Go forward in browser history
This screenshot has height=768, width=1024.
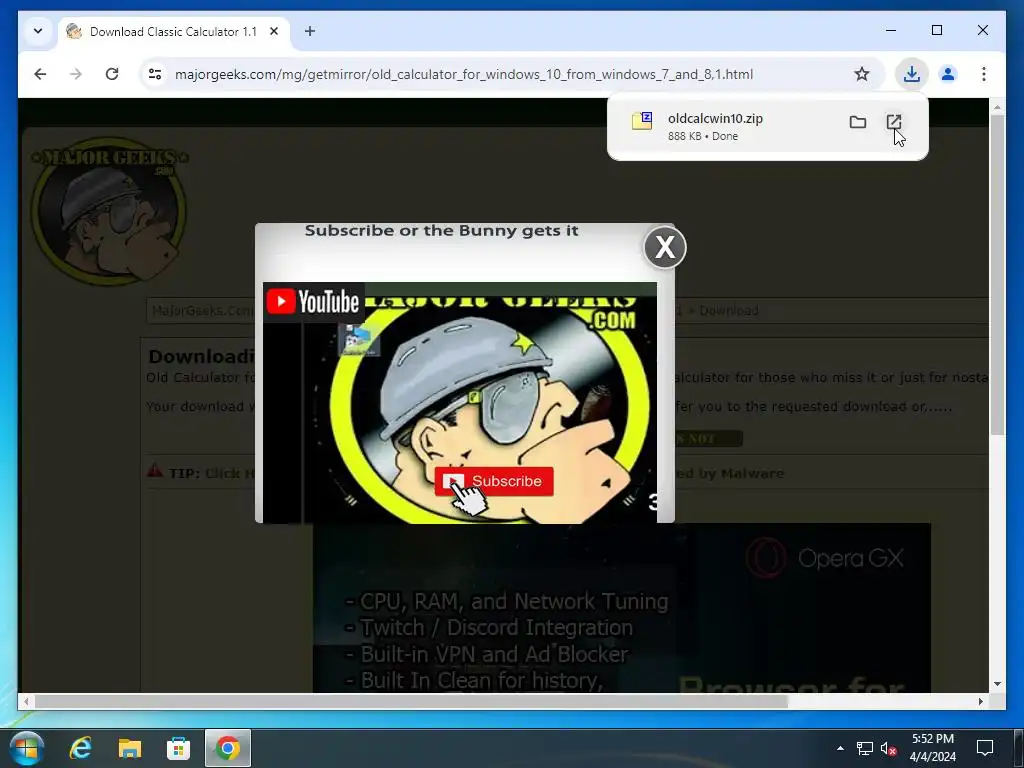pos(76,74)
